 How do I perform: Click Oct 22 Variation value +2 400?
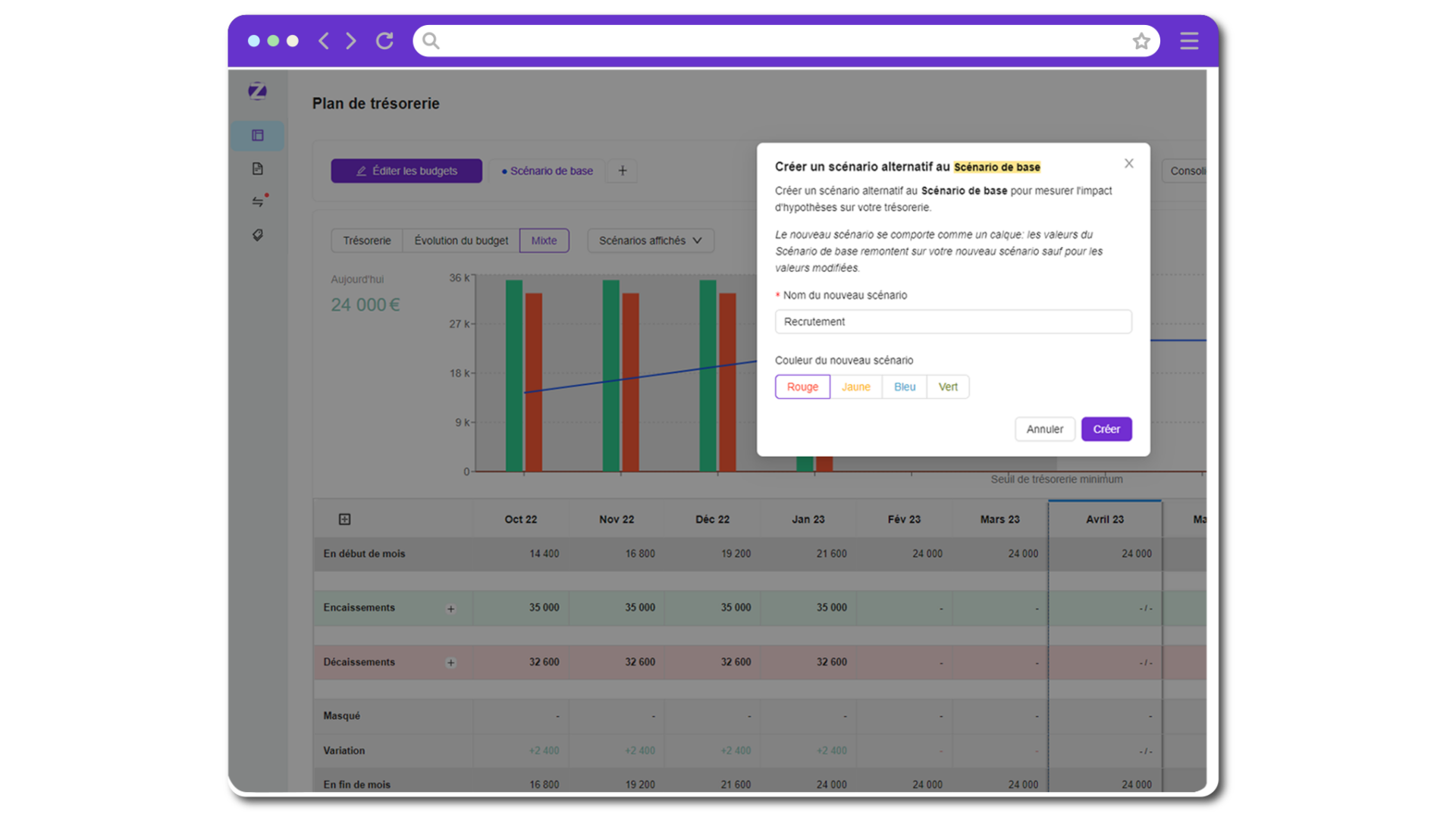point(544,751)
